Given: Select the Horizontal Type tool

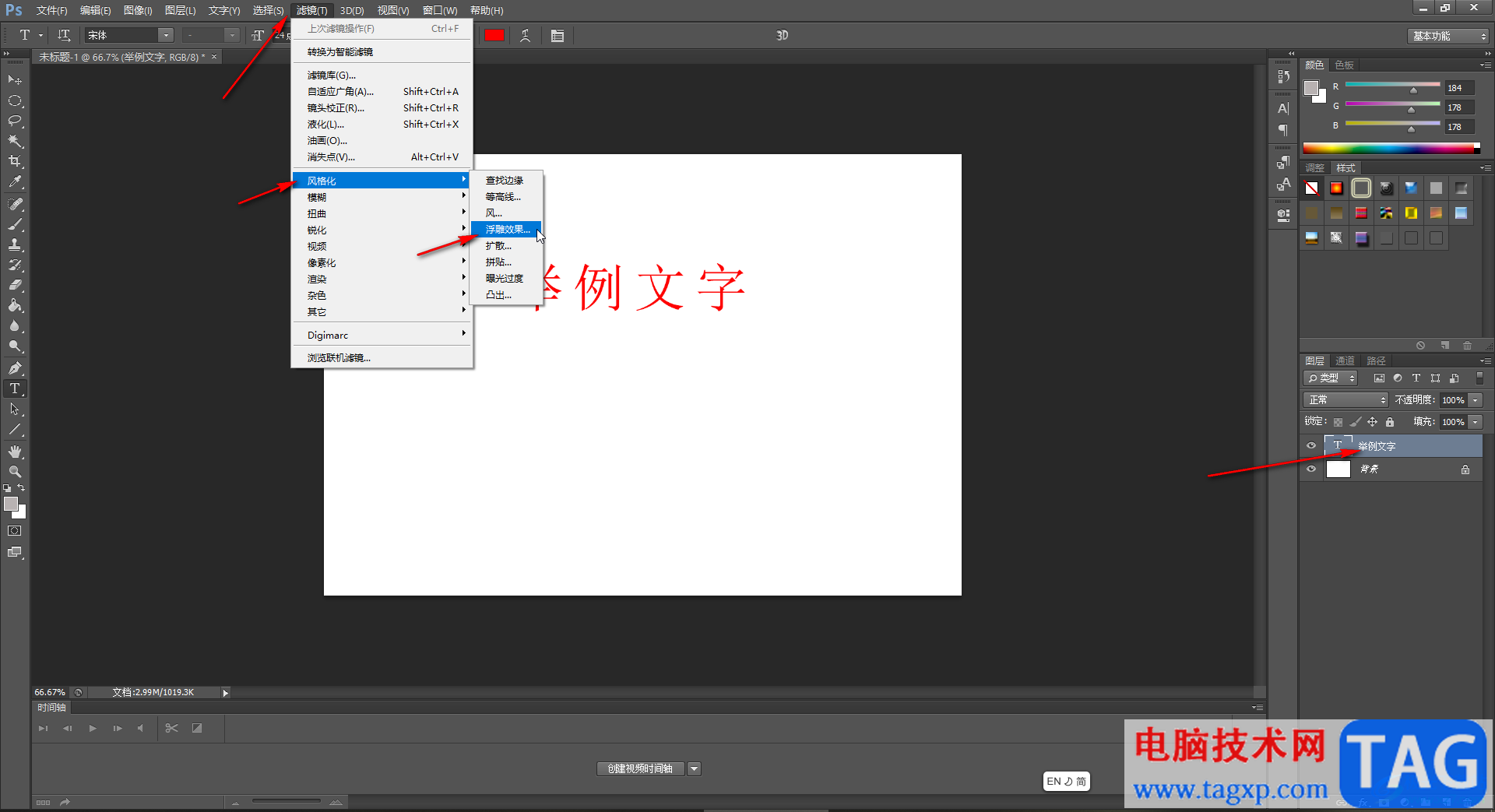Looking at the screenshot, I should click(15, 388).
